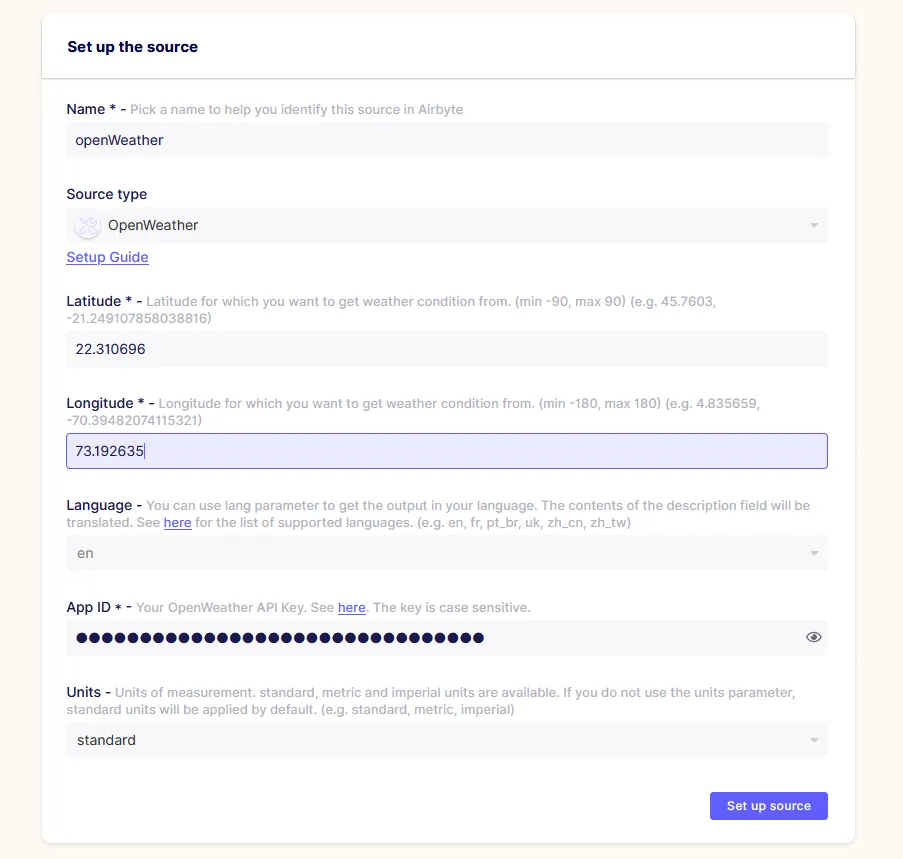
Task: Open the Setup Guide link
Action: click(107, 257)
